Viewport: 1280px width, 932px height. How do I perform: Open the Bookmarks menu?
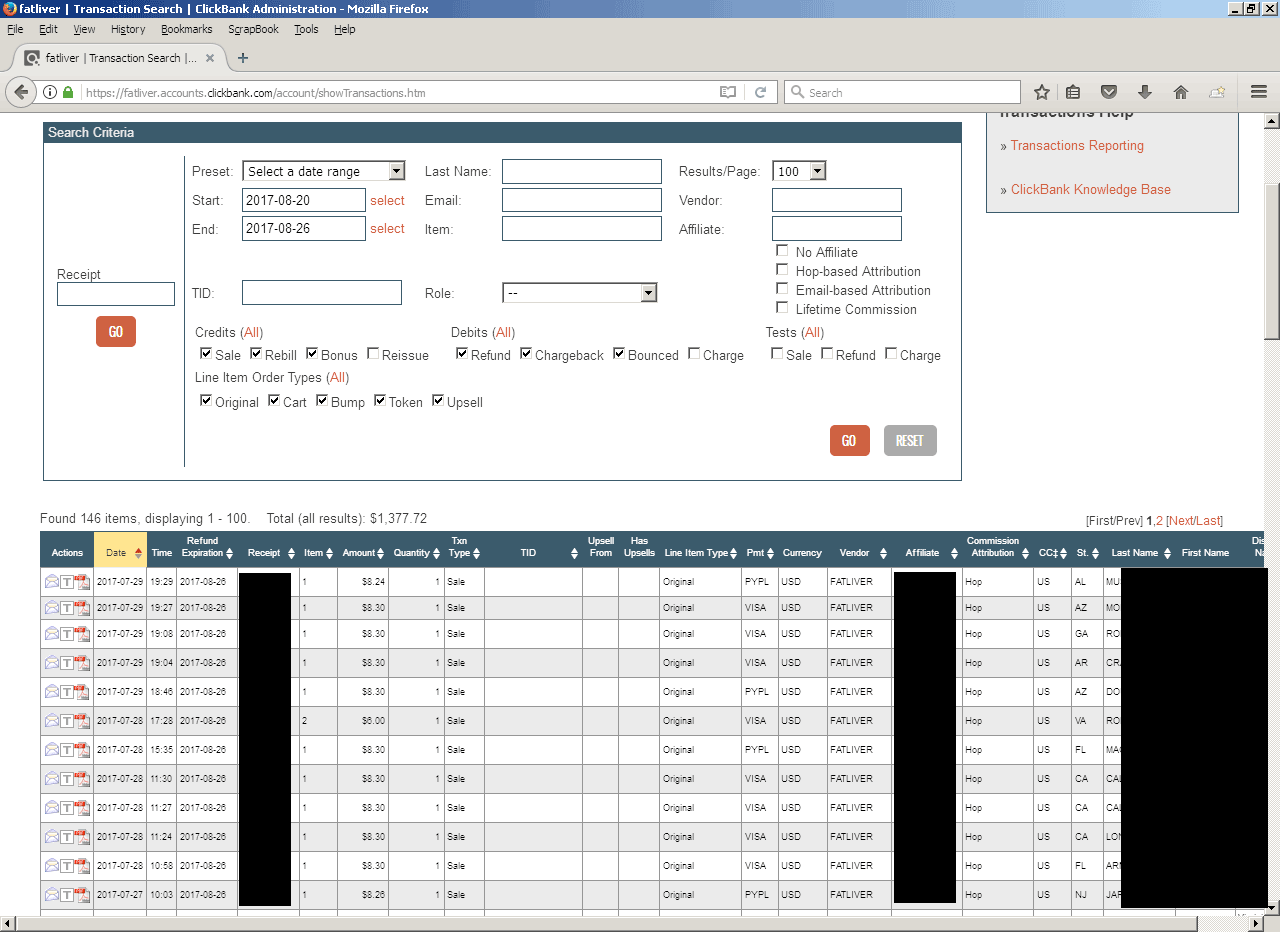click(x=186, y=29)
